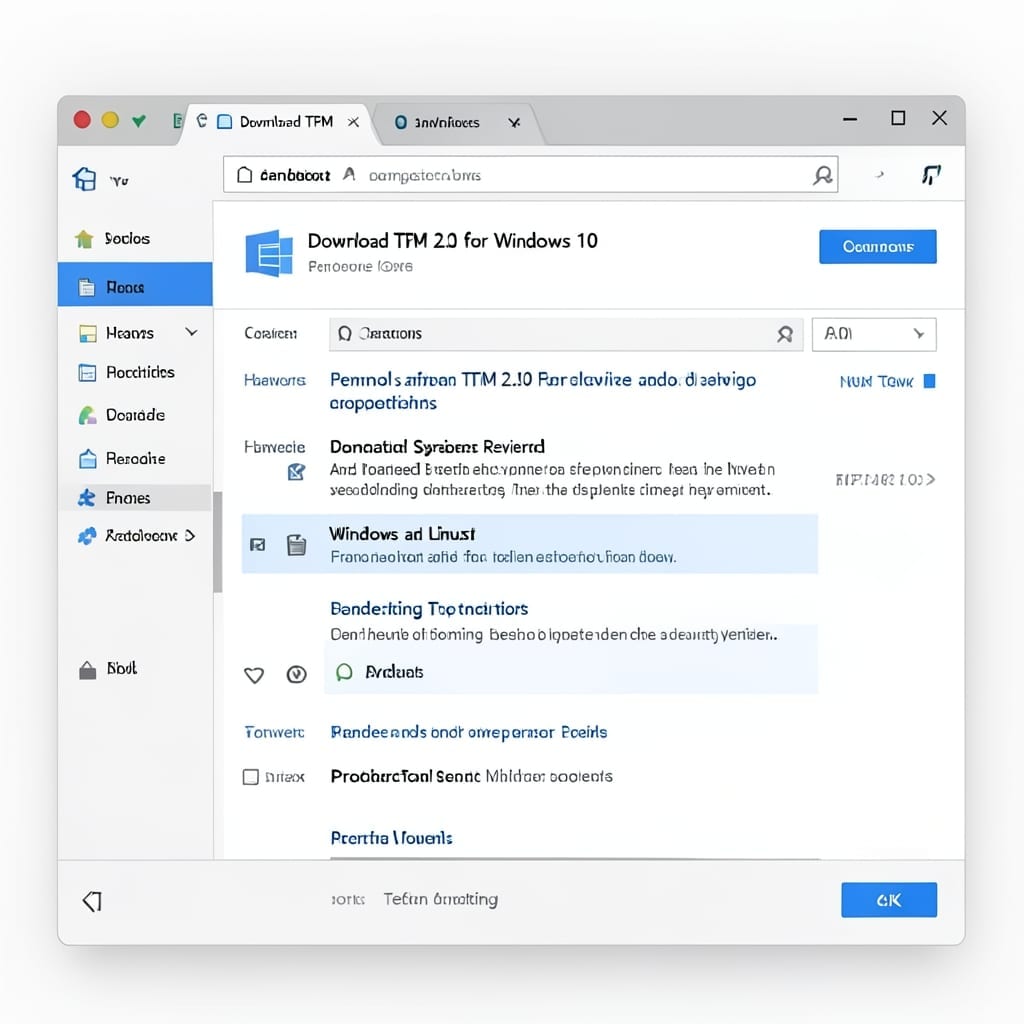1024x1024 pixels.
Task: Select the Windows ad Linust row
Action: pos(530,544)
